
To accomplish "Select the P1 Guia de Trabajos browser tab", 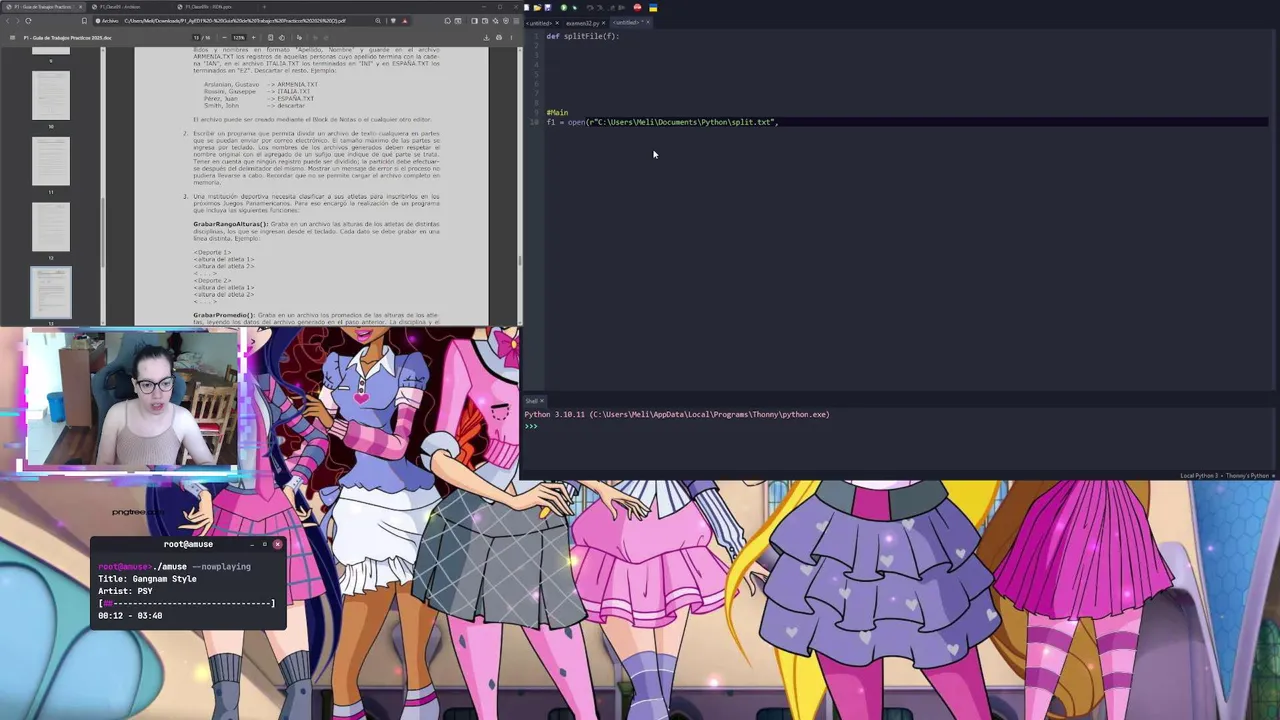I will click(43, 7).
